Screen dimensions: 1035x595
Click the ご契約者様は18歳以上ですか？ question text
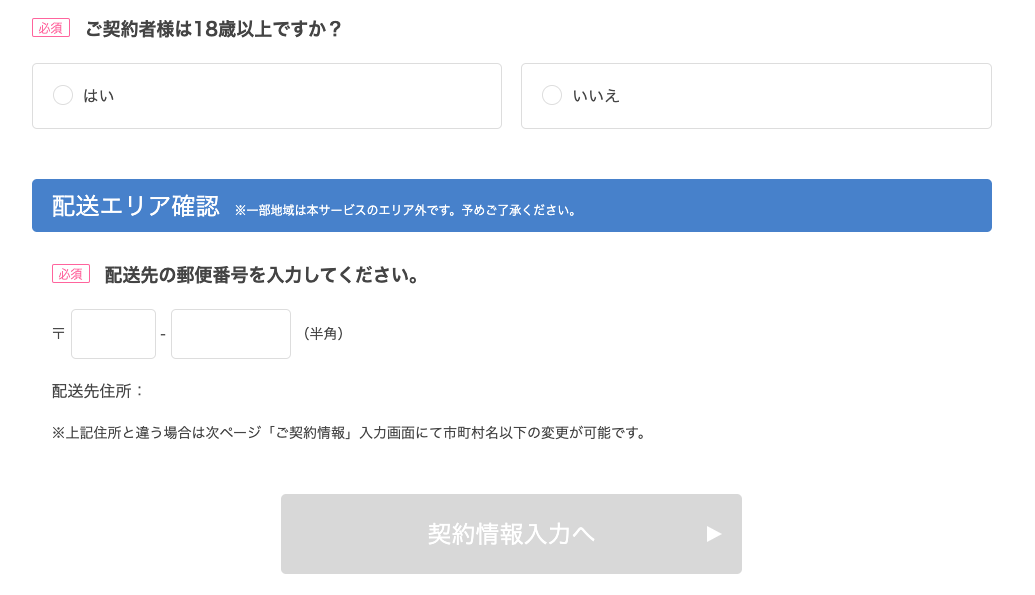point(213,29)
